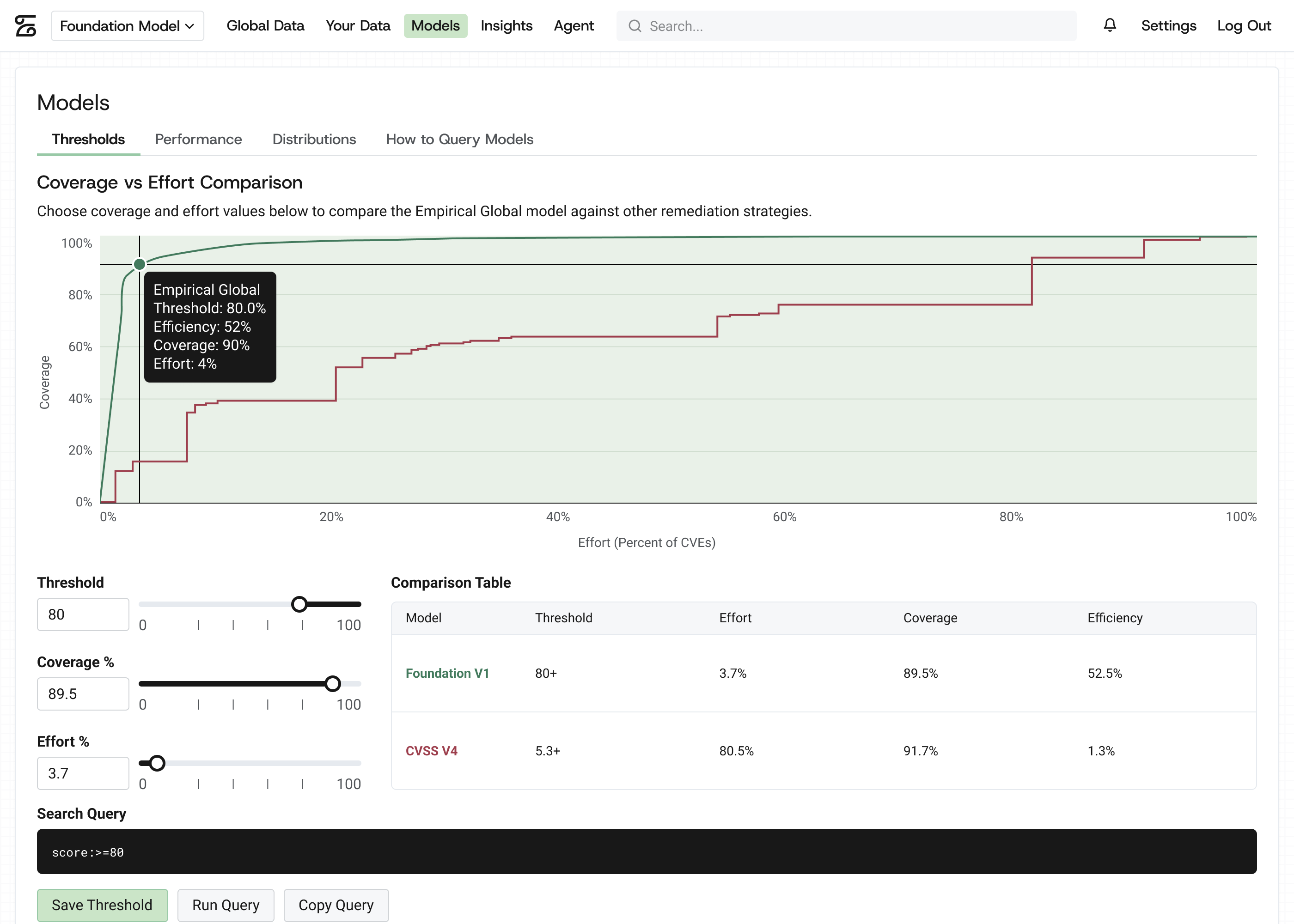Click the Copy Query button

coord(336,905)
